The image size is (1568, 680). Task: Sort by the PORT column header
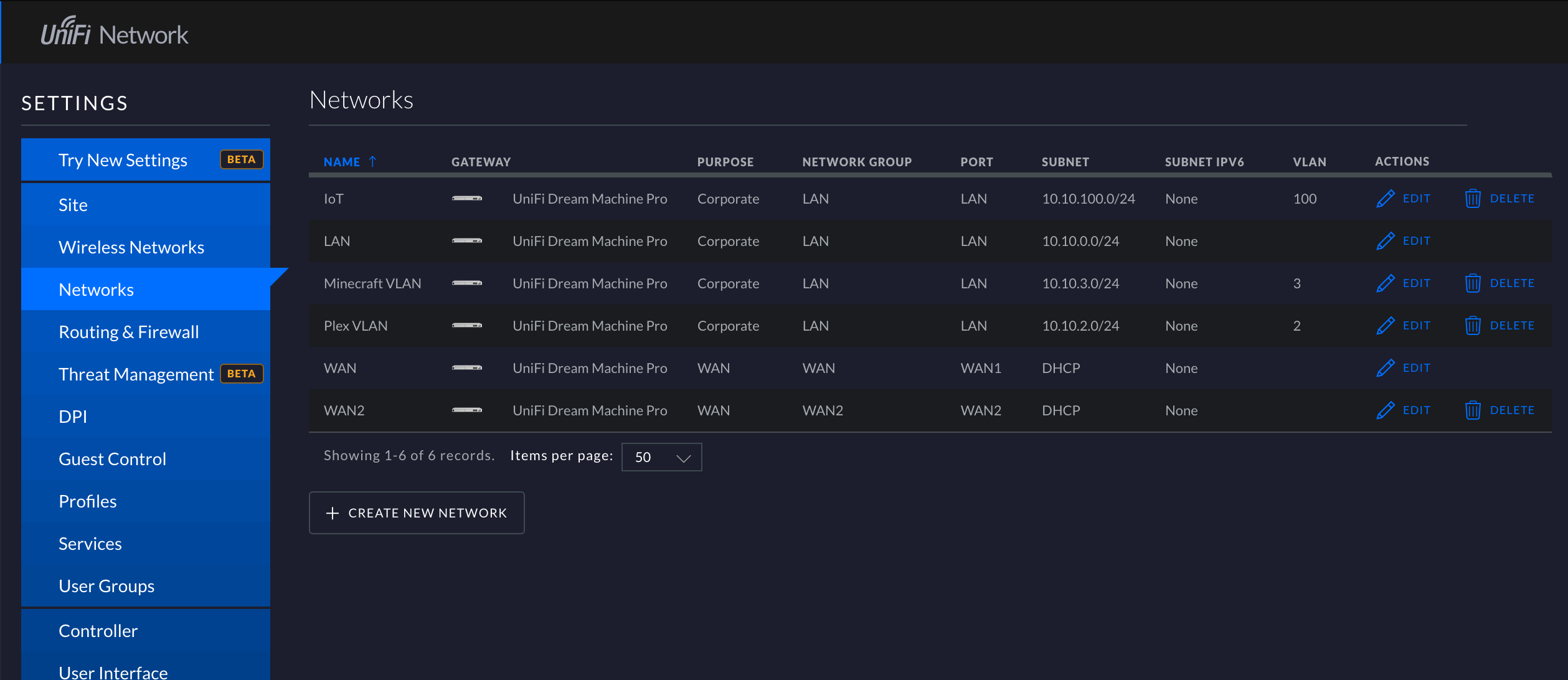[976, 162]
